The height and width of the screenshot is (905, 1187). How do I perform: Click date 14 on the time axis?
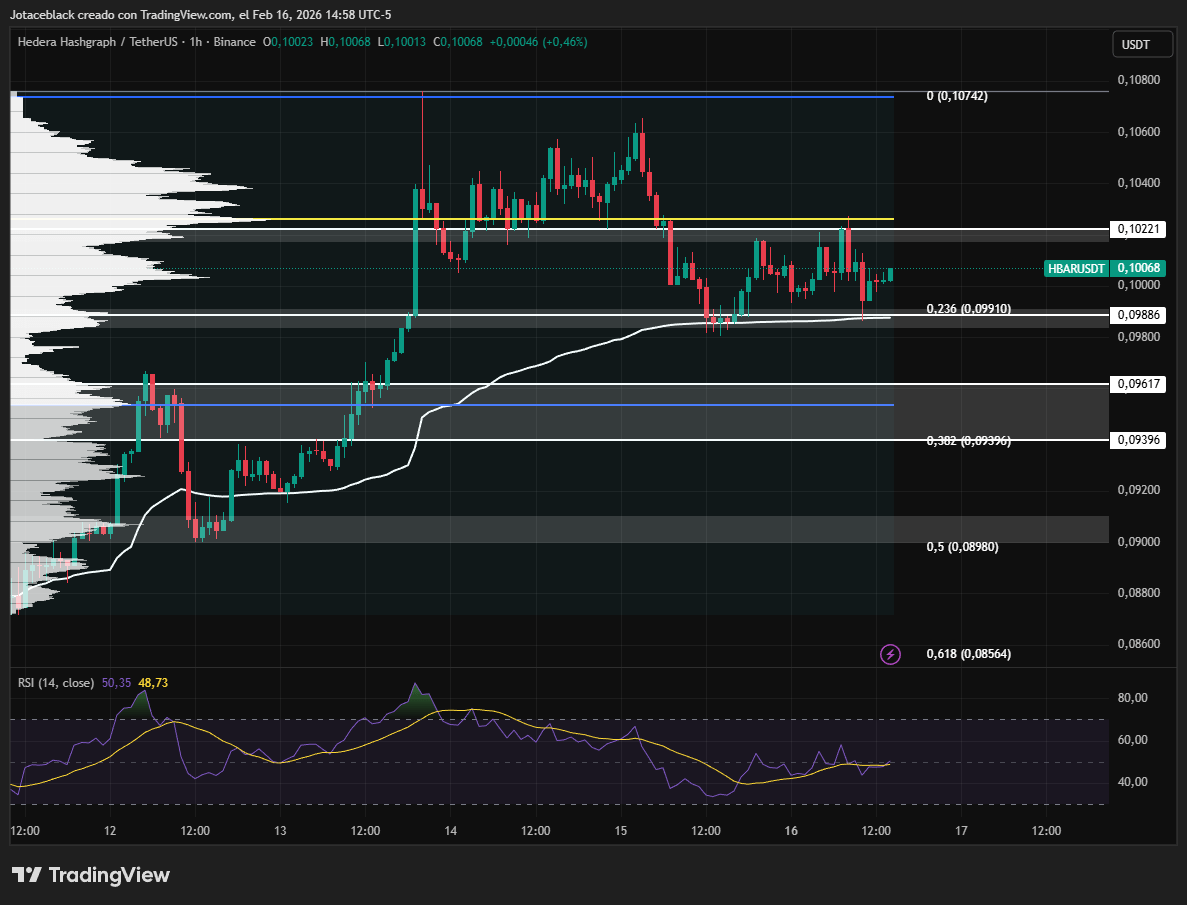click(451, 831)
